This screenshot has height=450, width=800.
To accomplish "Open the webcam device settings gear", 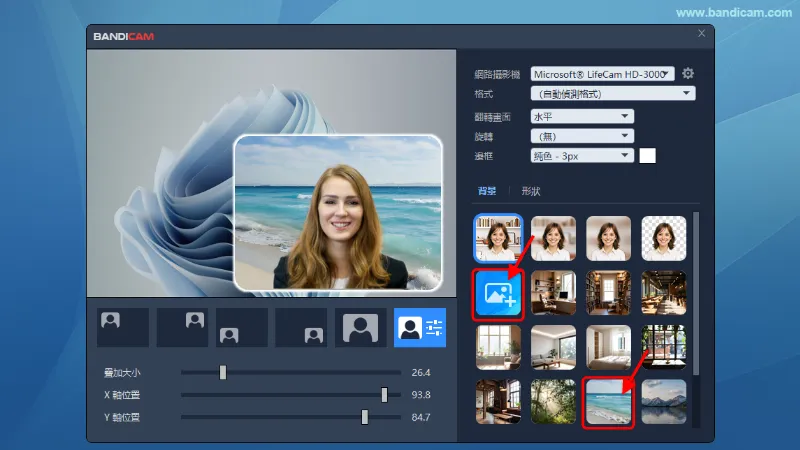I will (688, 73).
